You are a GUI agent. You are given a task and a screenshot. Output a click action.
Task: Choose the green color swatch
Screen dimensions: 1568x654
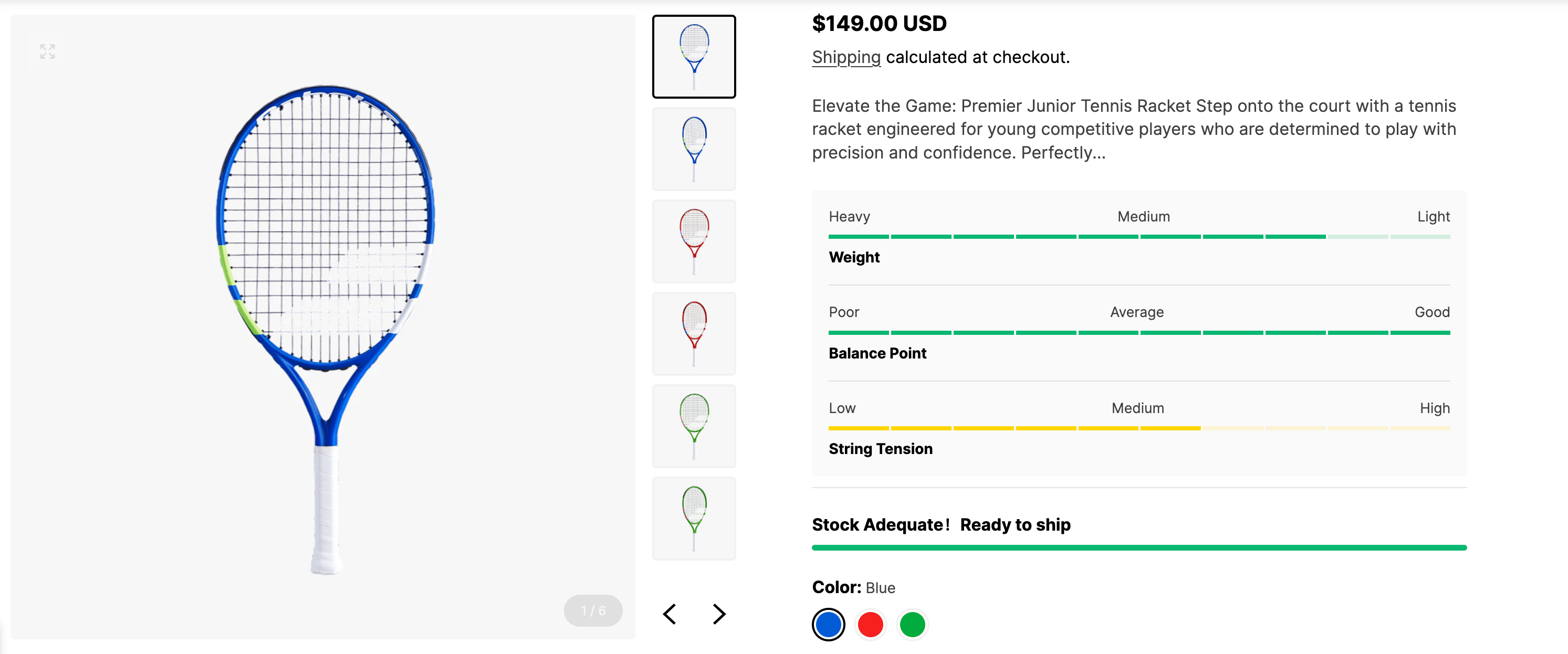click(x=913, y=625)
